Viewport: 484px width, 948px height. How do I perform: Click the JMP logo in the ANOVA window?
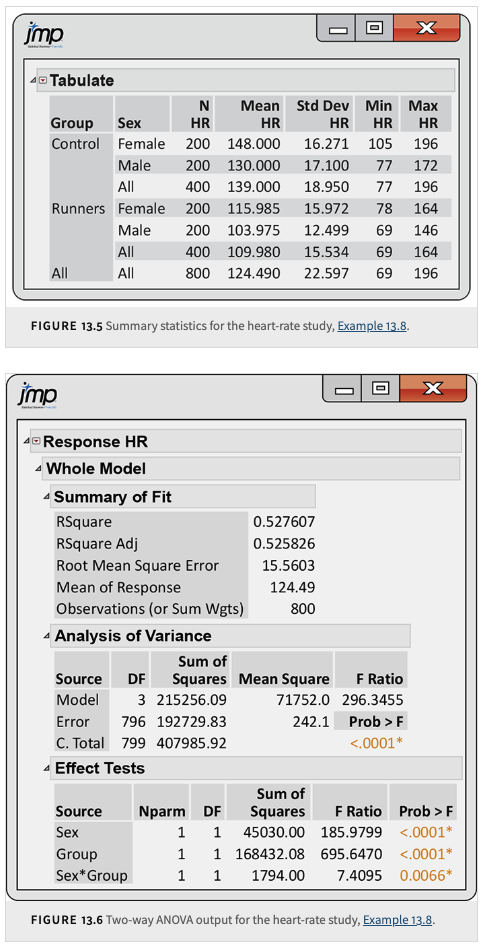click(x=40, y=394)
